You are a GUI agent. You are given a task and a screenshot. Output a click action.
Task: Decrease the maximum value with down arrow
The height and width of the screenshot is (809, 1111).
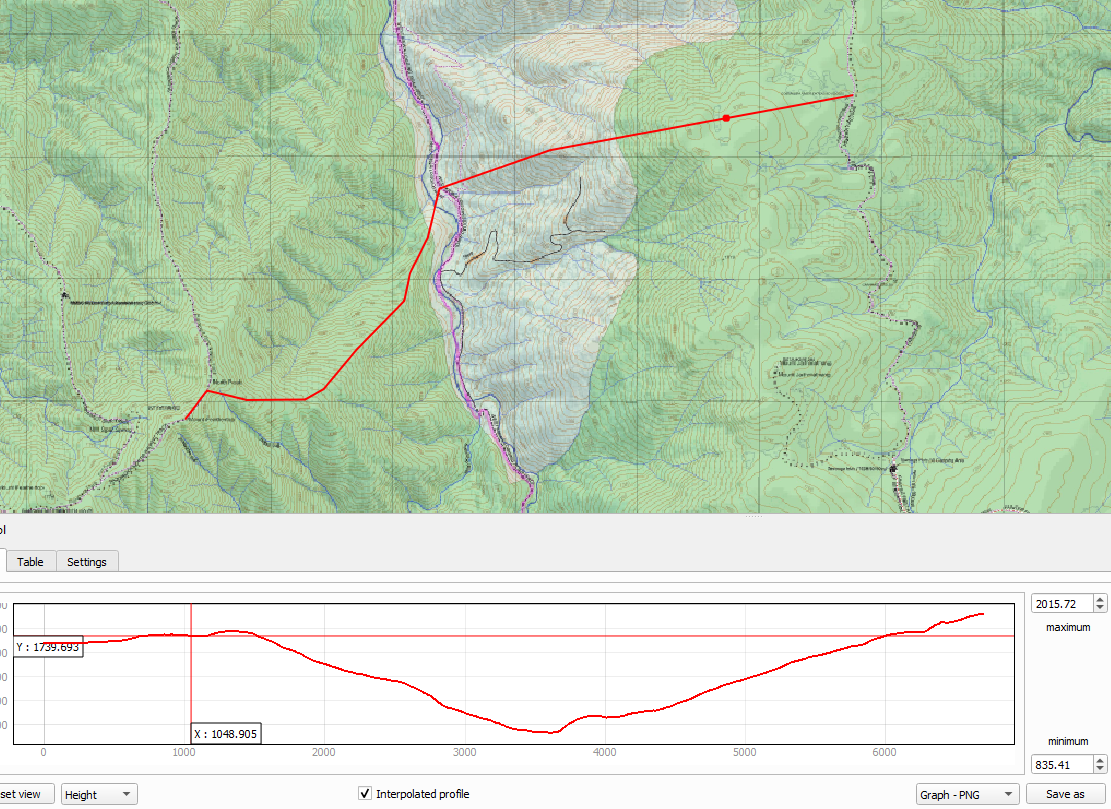pos(1100,608)
